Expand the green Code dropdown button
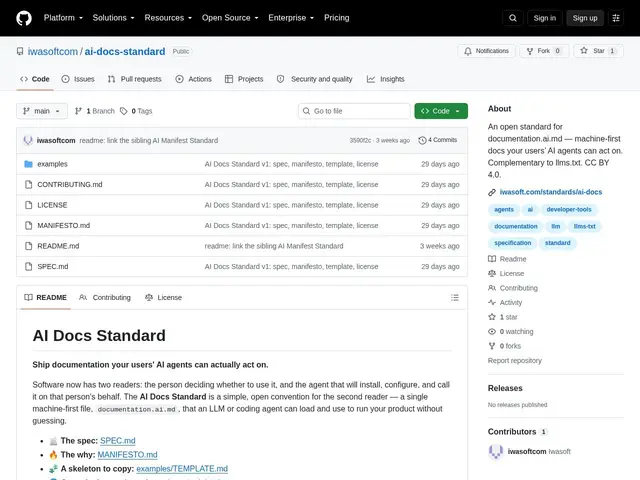The height and width of the screenshot is (480, 640). [x=441, y=111]
